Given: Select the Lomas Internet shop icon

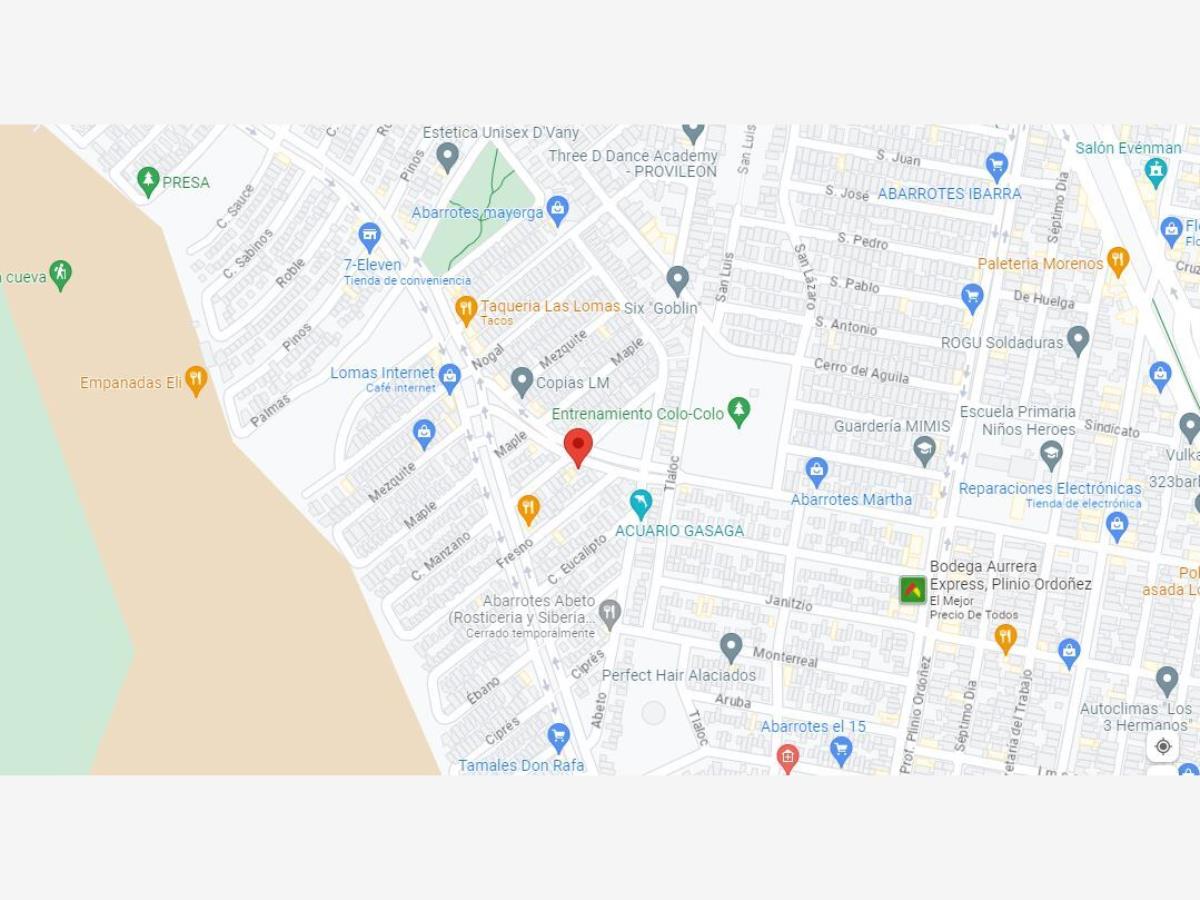Looking at the screenshot, I should click(x=449, y=379).
